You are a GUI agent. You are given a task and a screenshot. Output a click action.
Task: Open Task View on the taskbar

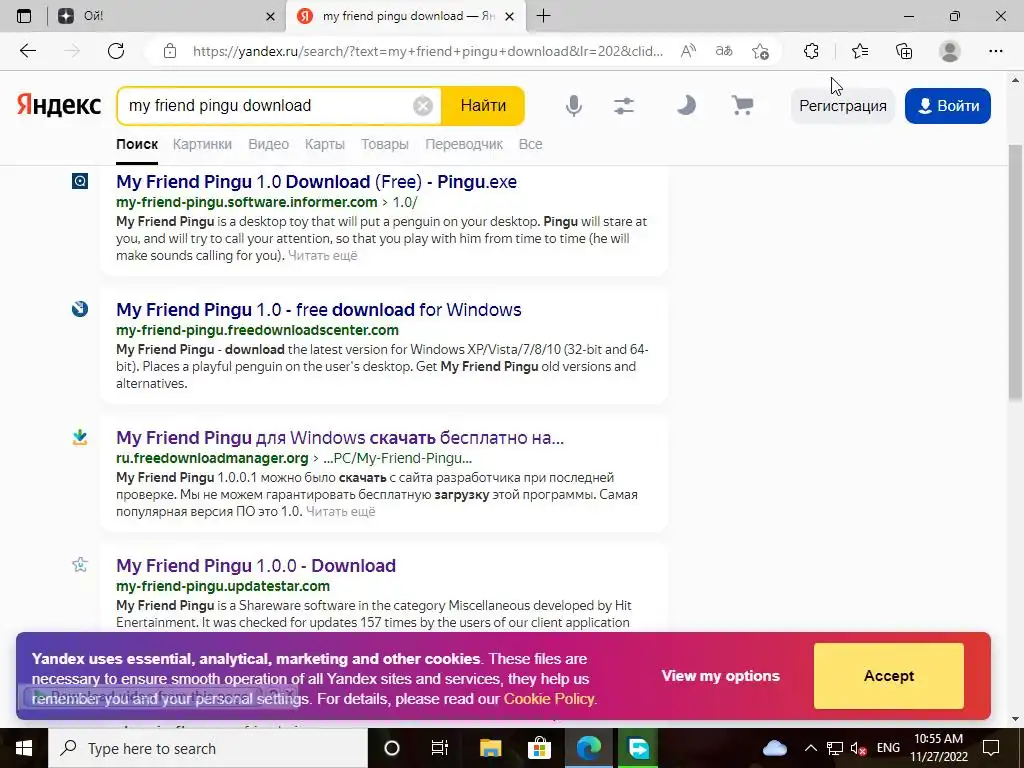point(440,748)
